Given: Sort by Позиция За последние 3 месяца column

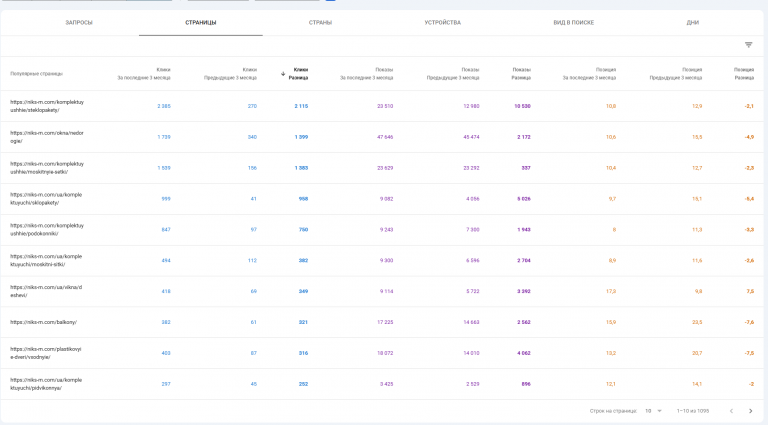Looking at the screenshot, I should coord(589,73).
